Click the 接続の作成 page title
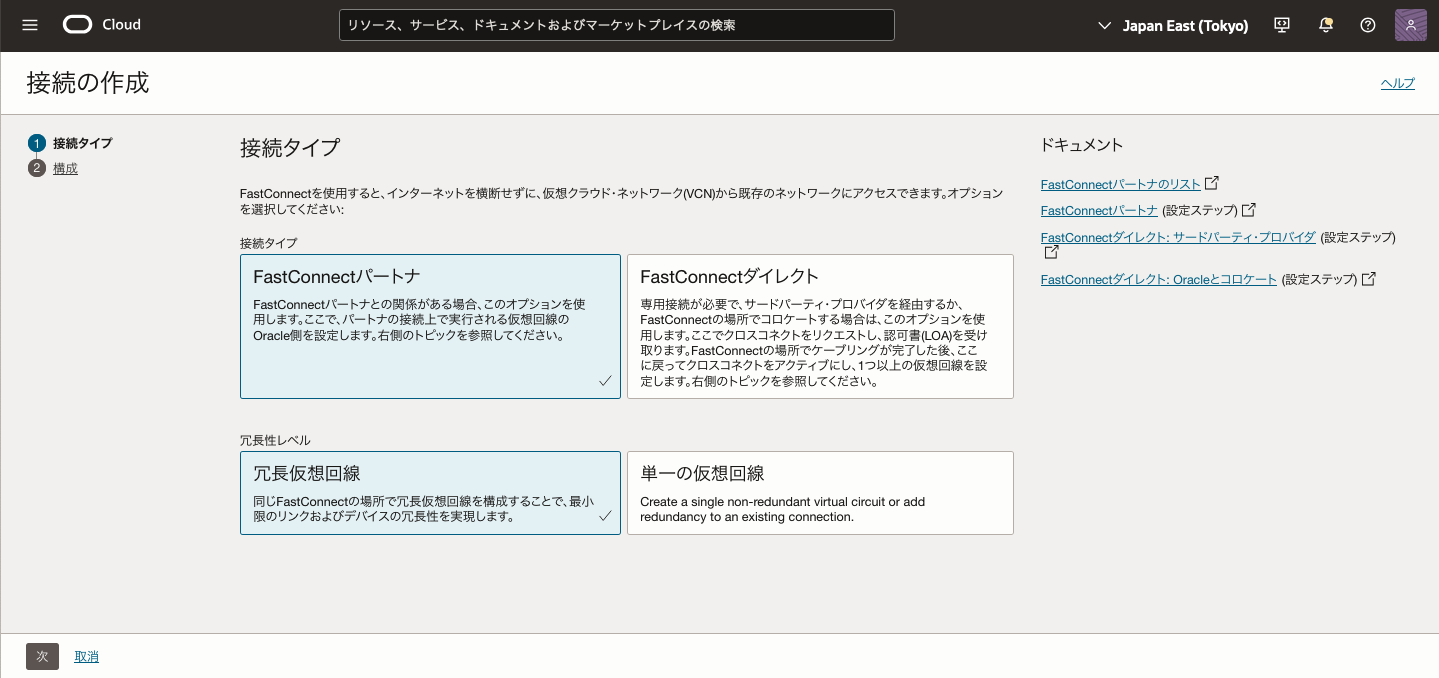Viewport: 1439px width, 678px height. click(x=88, y=83)
